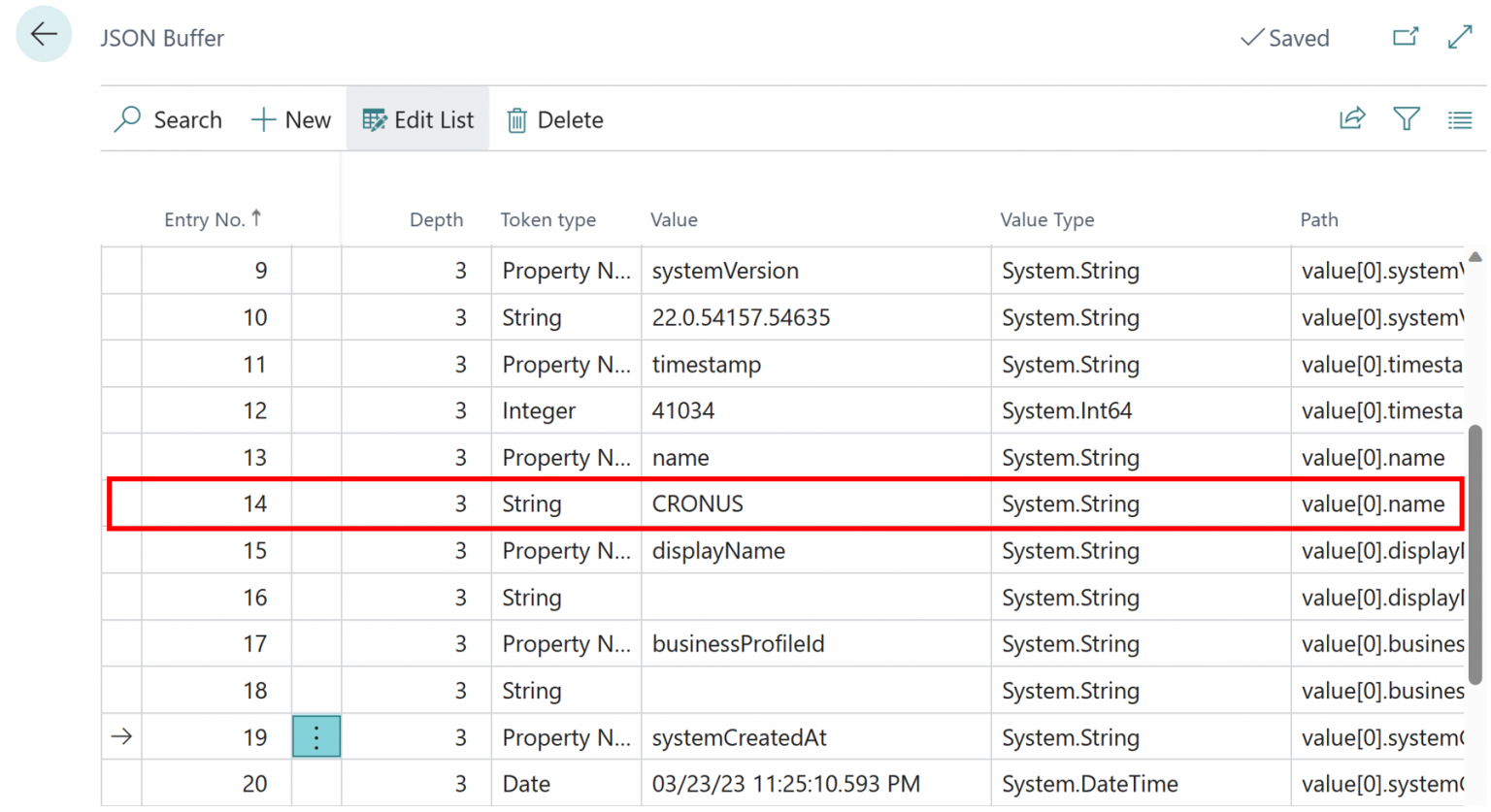Click the Share icon above the list
The image size is (1491, 812).
[1352, 118]
